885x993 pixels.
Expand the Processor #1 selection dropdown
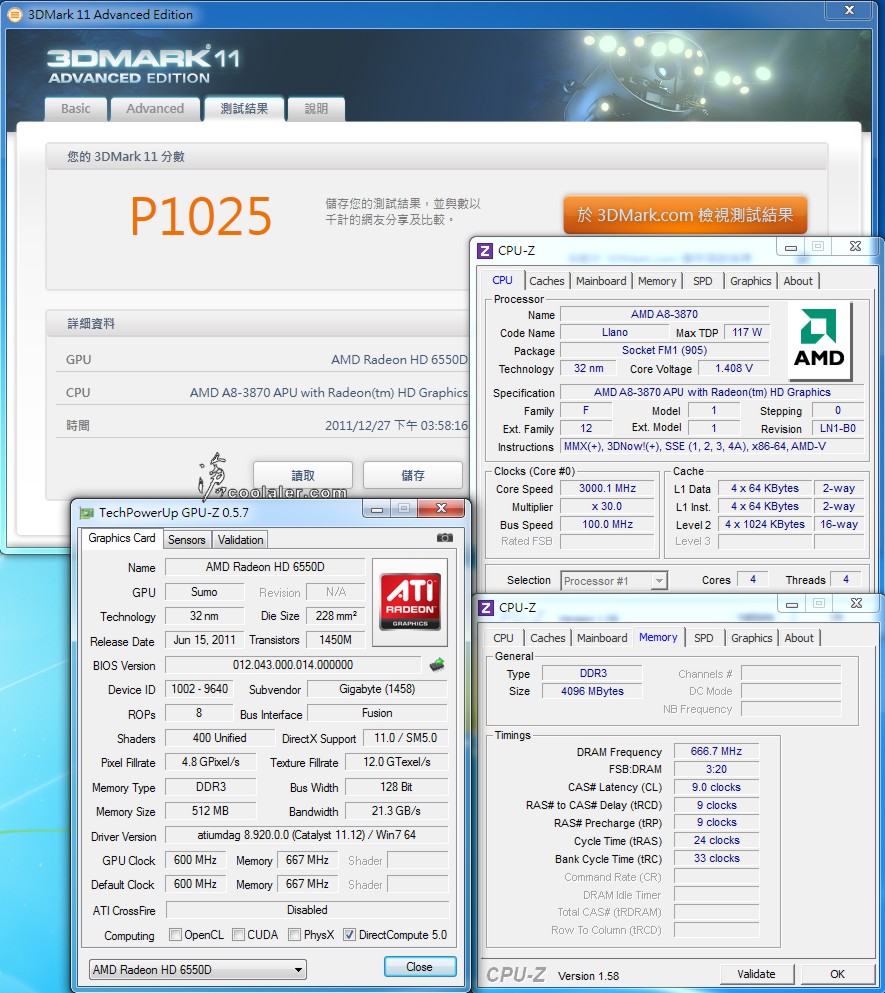(613, 580)
